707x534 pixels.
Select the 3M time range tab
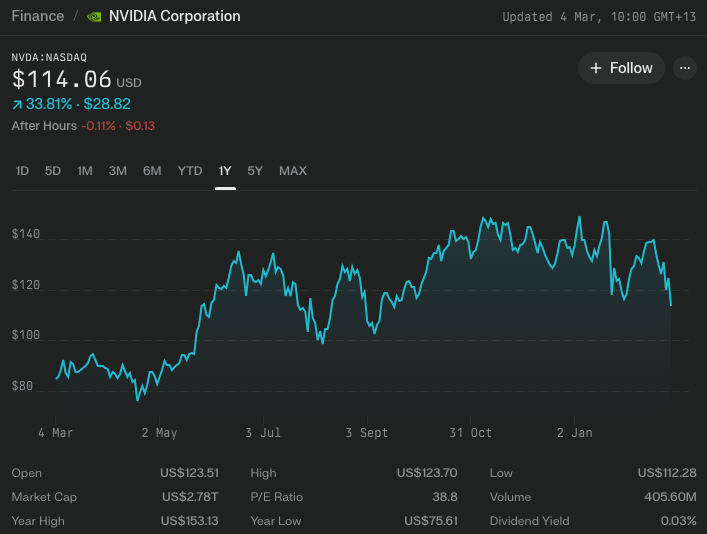[x=117, y=171]
